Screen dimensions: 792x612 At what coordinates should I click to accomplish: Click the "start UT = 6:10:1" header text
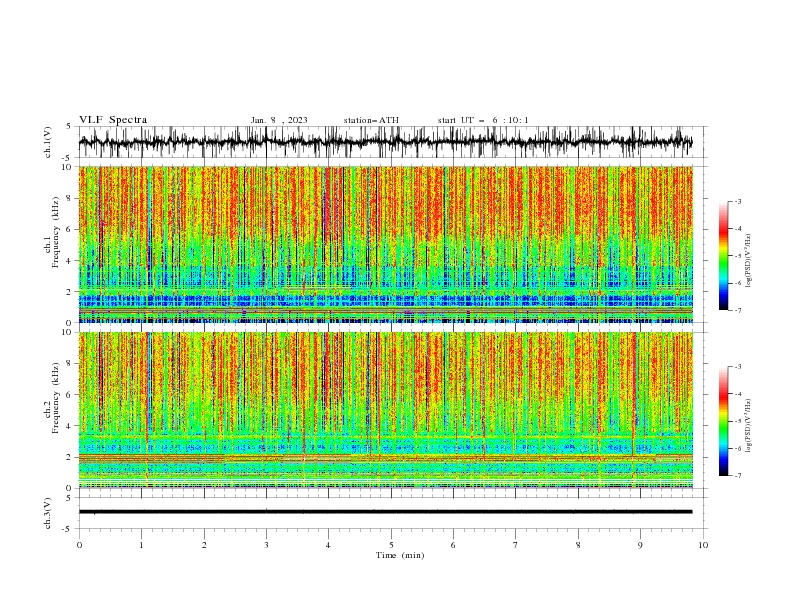[x=483, y=120]
